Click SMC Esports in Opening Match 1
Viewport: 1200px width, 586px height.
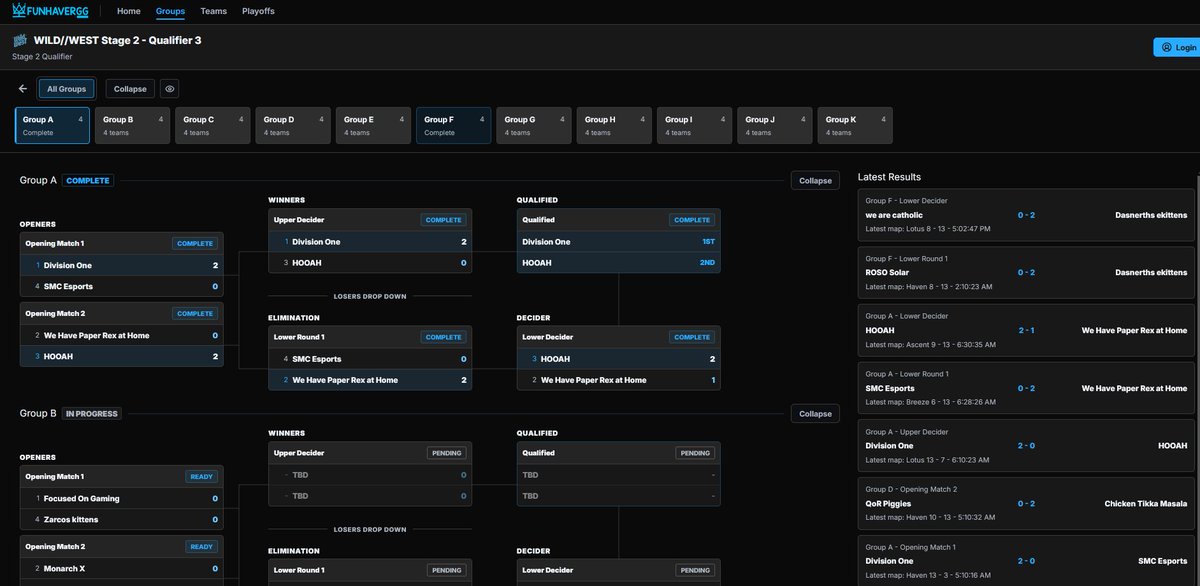point(122,286)
